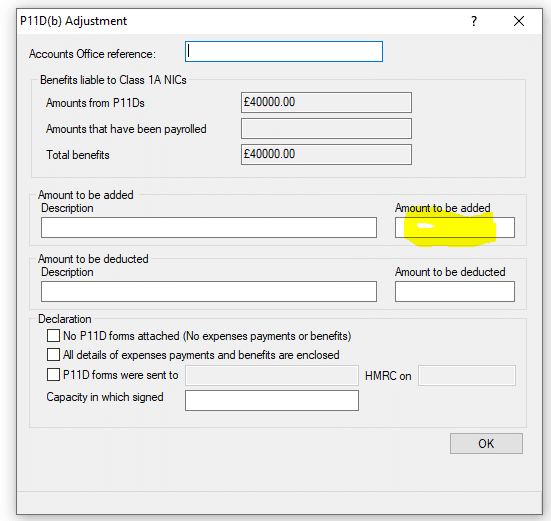Click the HMRC on date field
The height and width of the screenshot is (521, 551).
click(467, 375)
